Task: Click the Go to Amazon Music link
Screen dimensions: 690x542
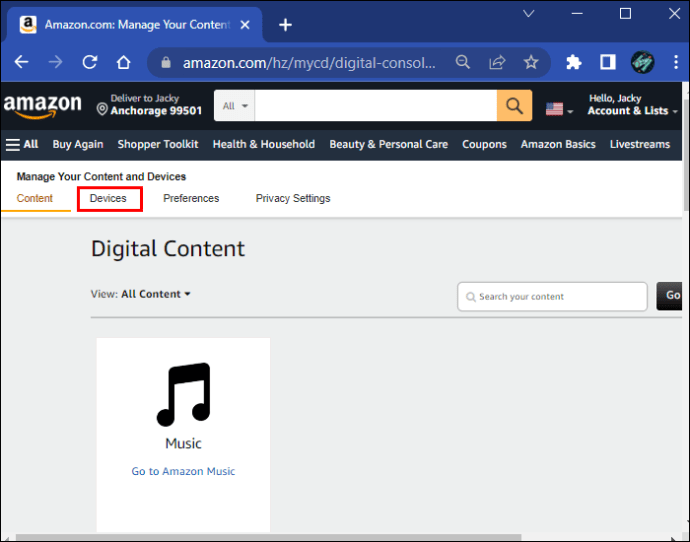Action: (x=183, y=471)
